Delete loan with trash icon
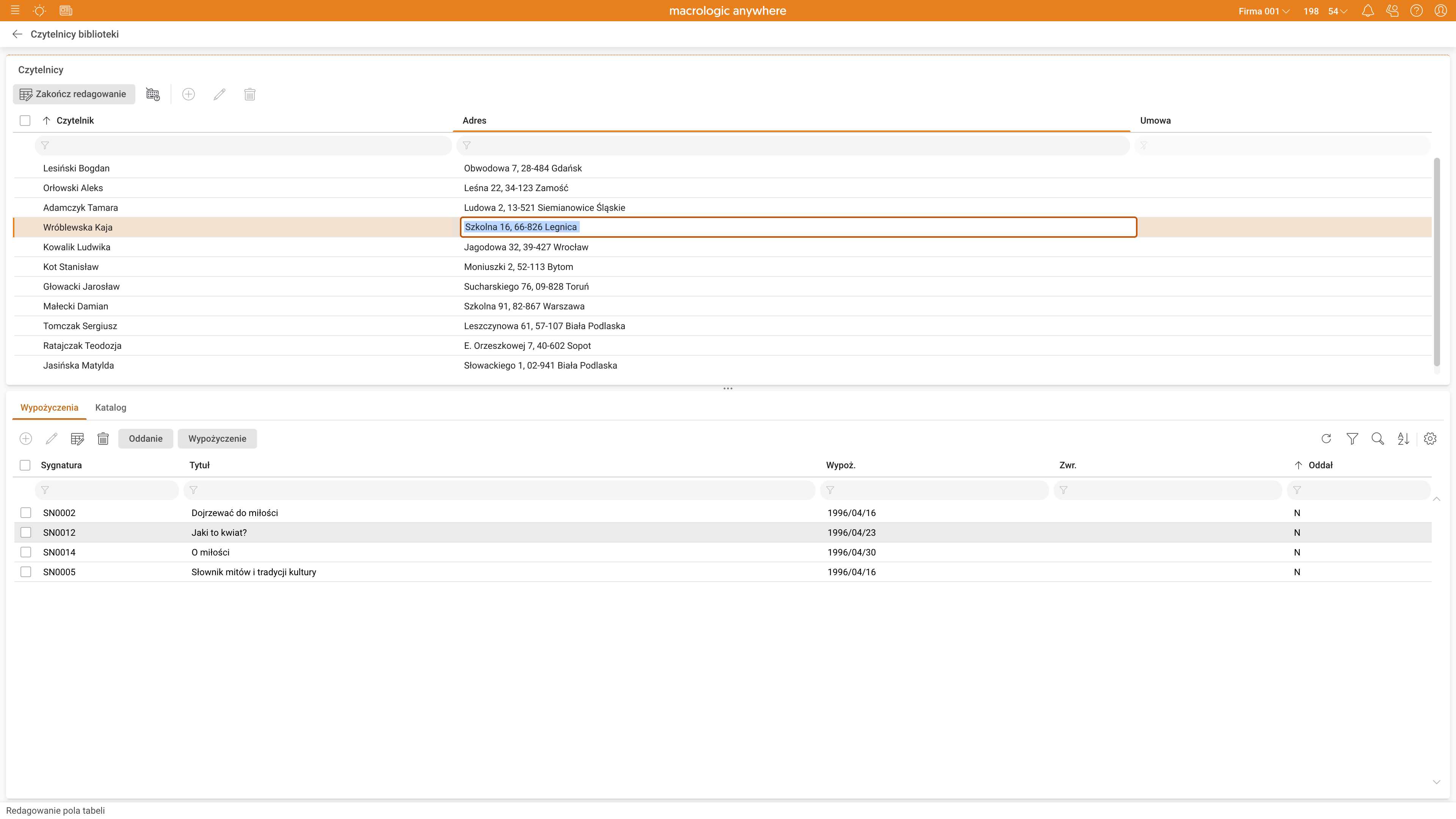The image size is (1456, 819). click(103, 439)
